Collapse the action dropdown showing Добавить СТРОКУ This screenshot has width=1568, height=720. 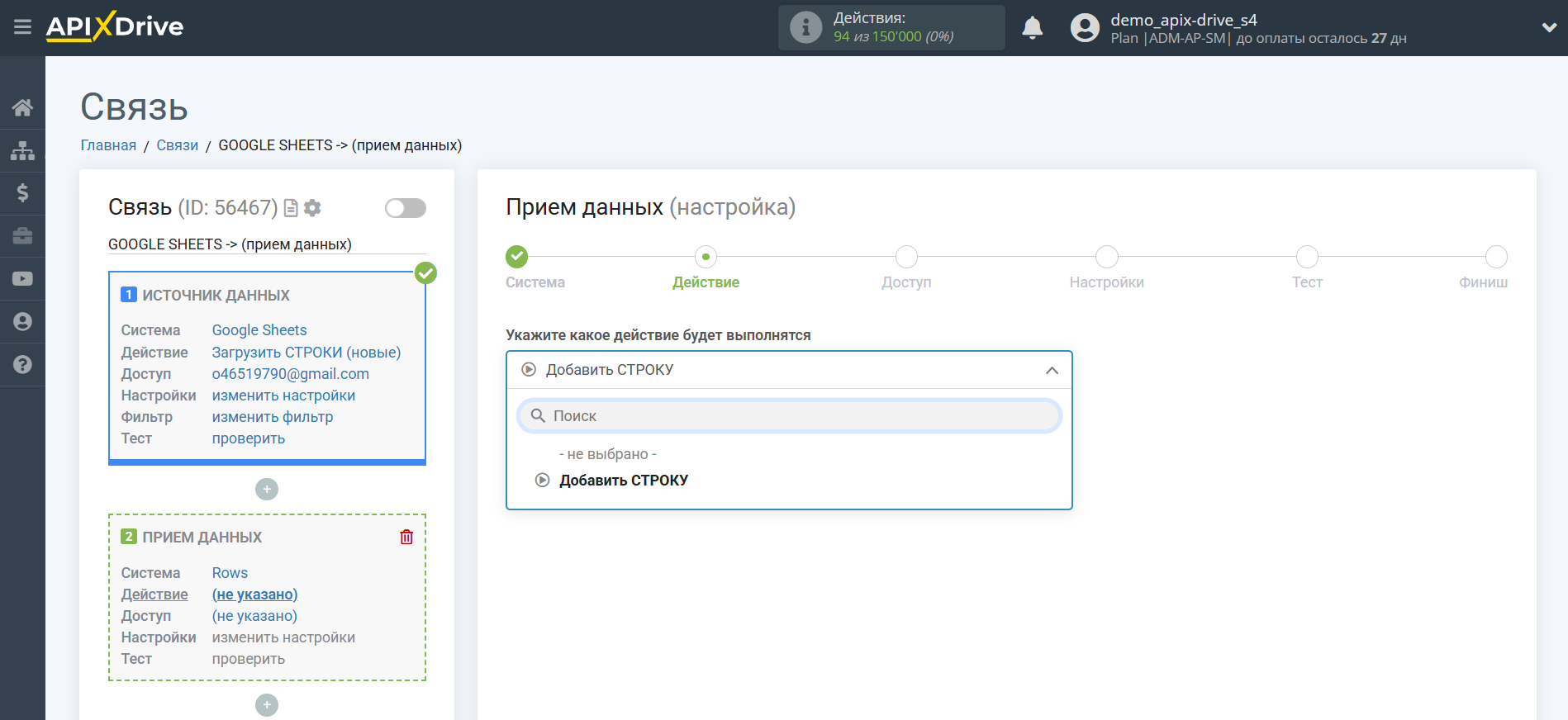tap(1051, 370)
